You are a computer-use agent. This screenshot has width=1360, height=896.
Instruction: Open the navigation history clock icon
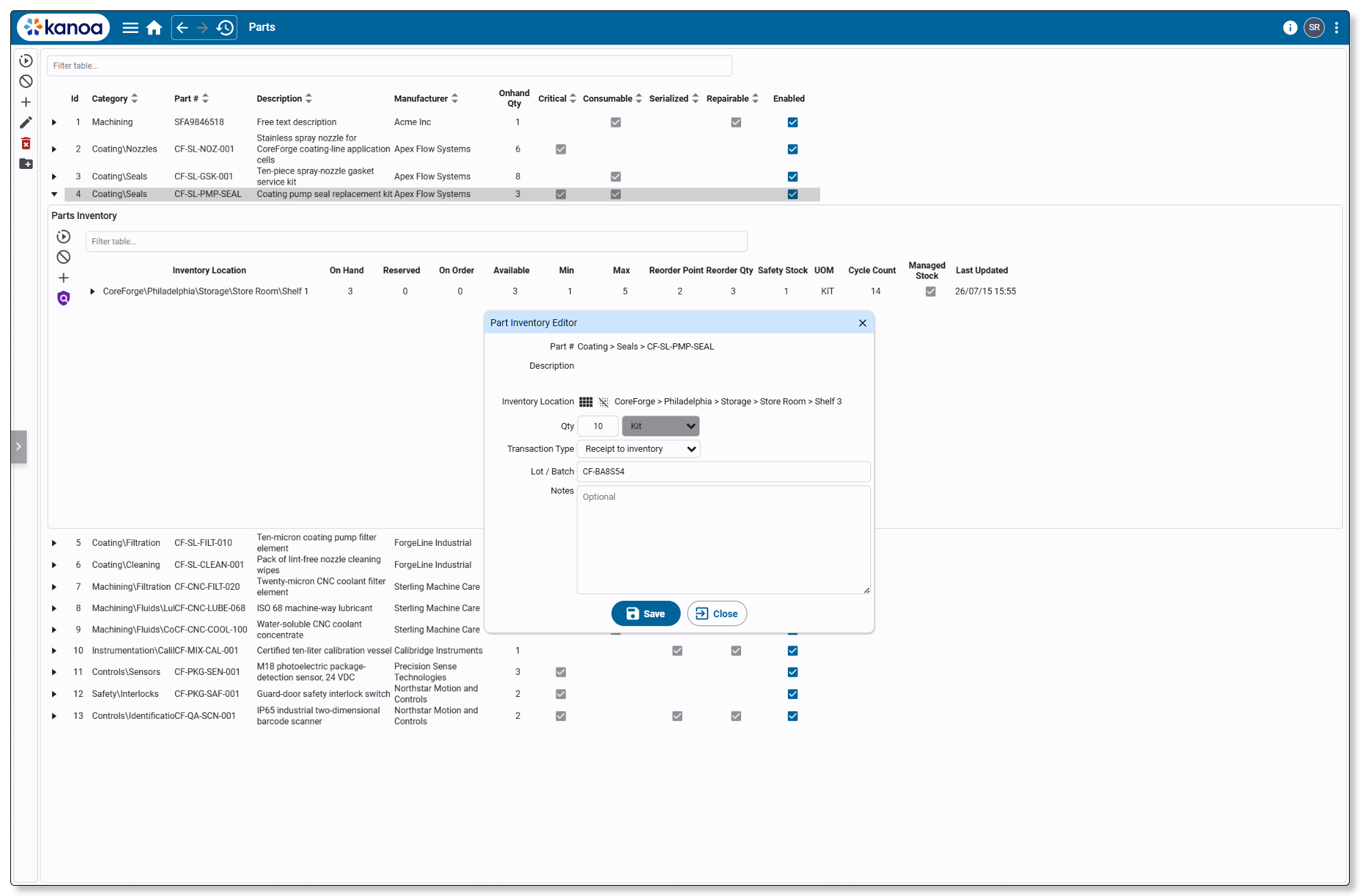(x=225, y=27)
